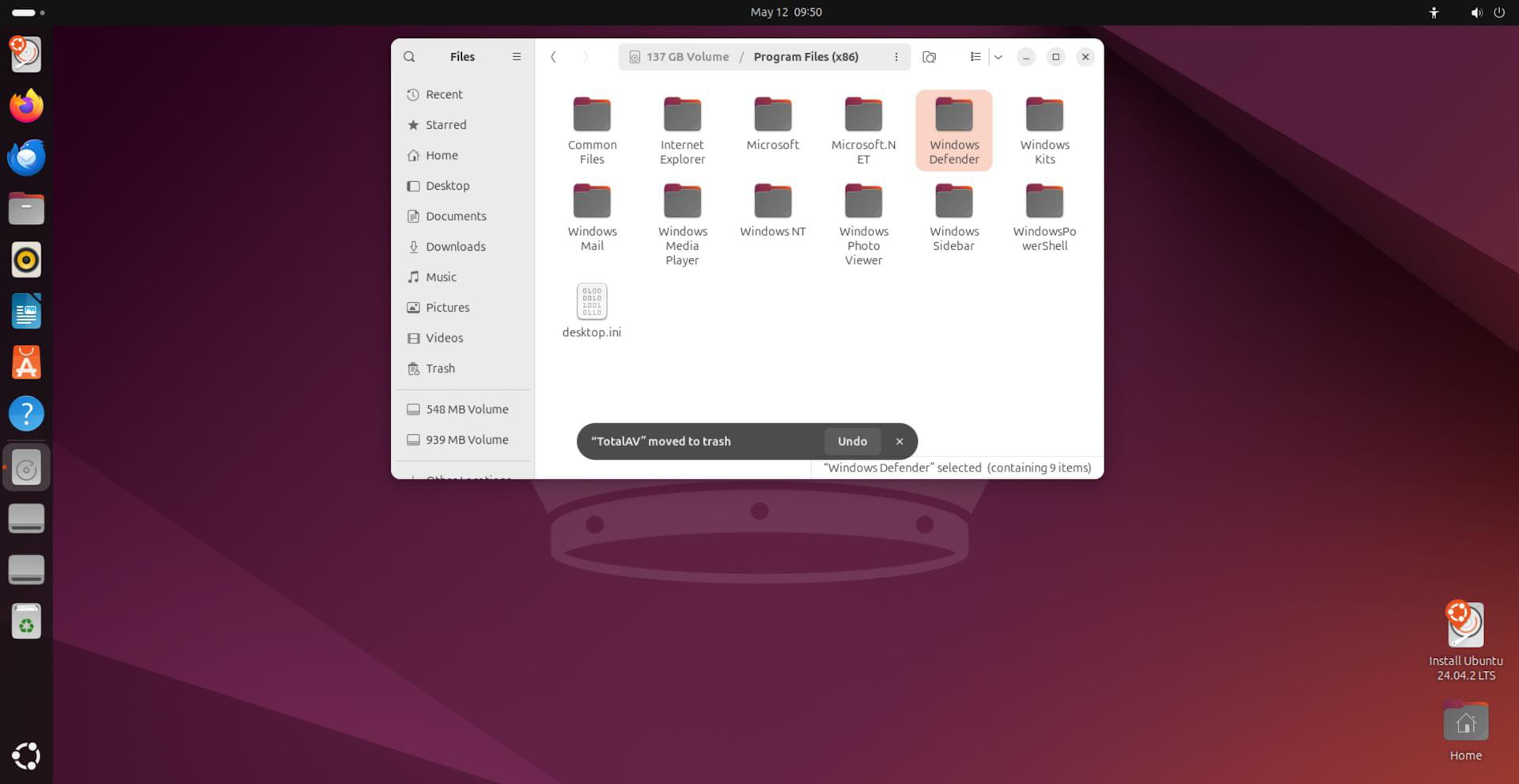The height and width of the screenshot is (784, 1519).
Task: Select the Microsoft.NET folder
Action: click(863, 131)
